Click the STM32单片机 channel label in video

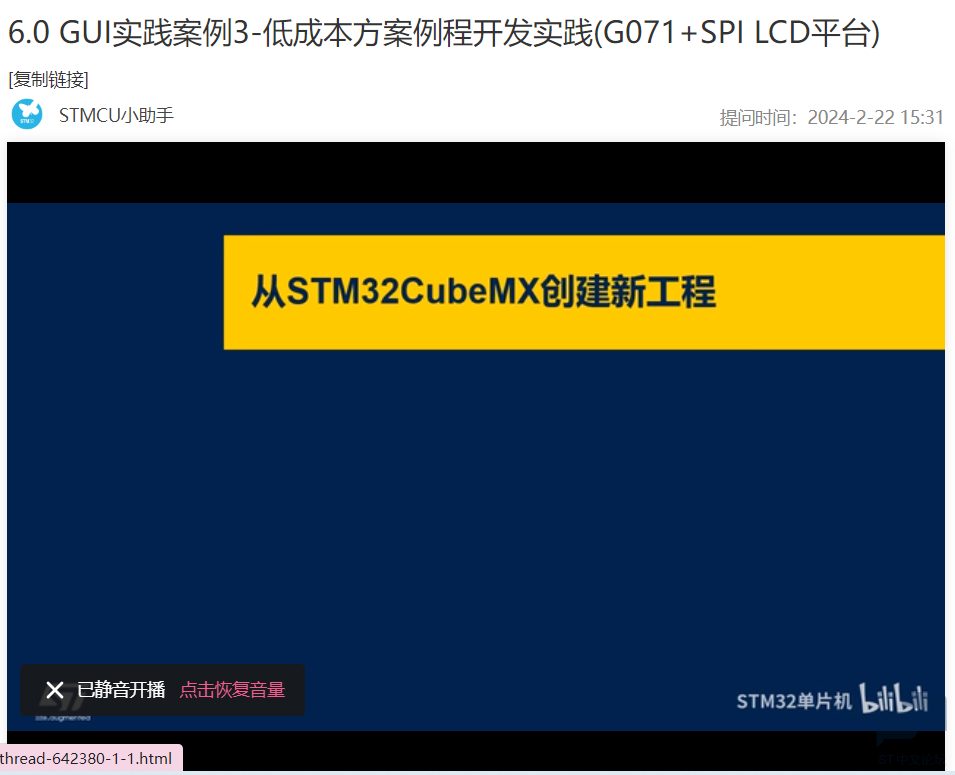click(x=794, y=701)
